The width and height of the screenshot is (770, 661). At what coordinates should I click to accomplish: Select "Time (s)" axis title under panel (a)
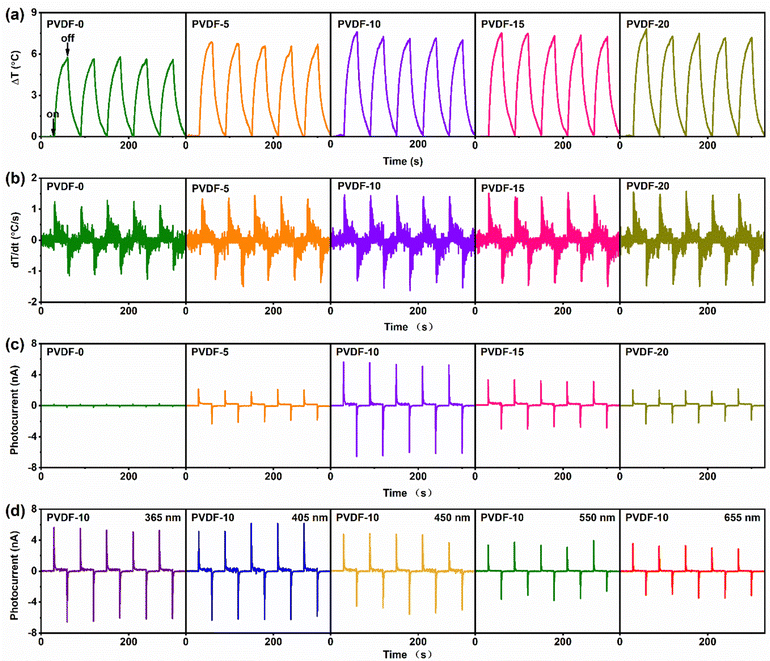(x=403, y=161)
